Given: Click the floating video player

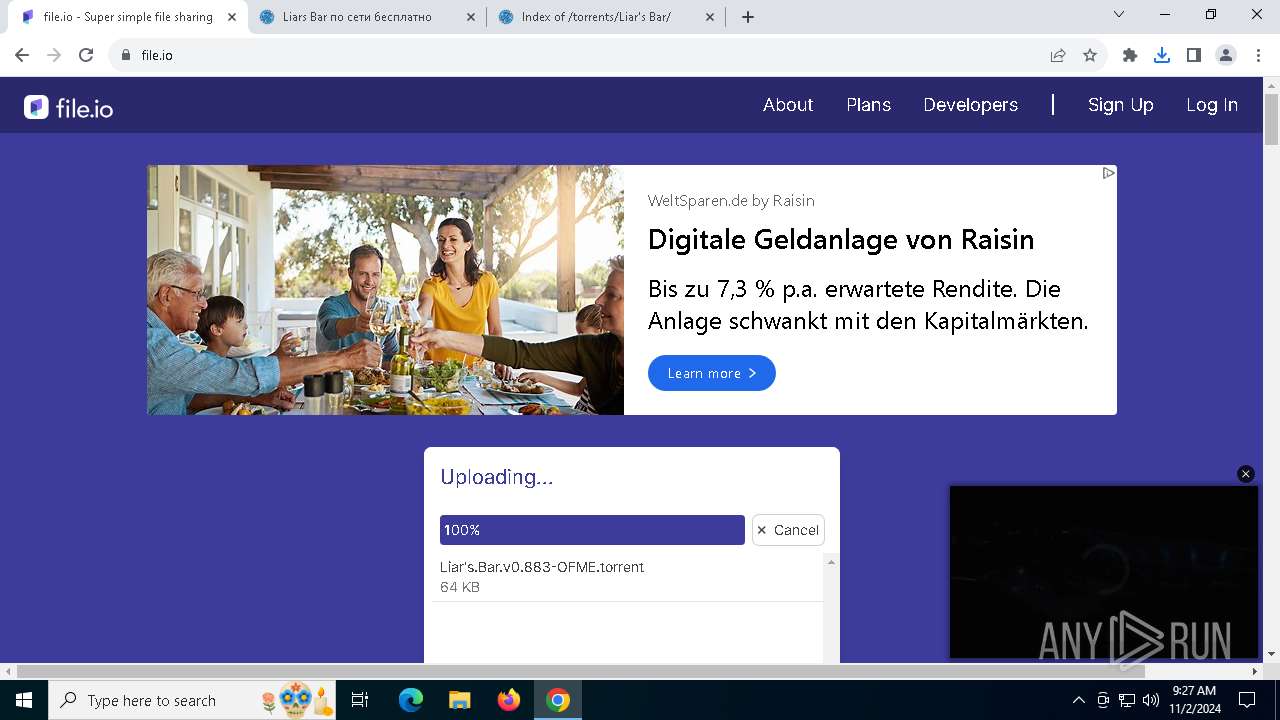Looking at the screenshot, I should [x=1104, y=572].
